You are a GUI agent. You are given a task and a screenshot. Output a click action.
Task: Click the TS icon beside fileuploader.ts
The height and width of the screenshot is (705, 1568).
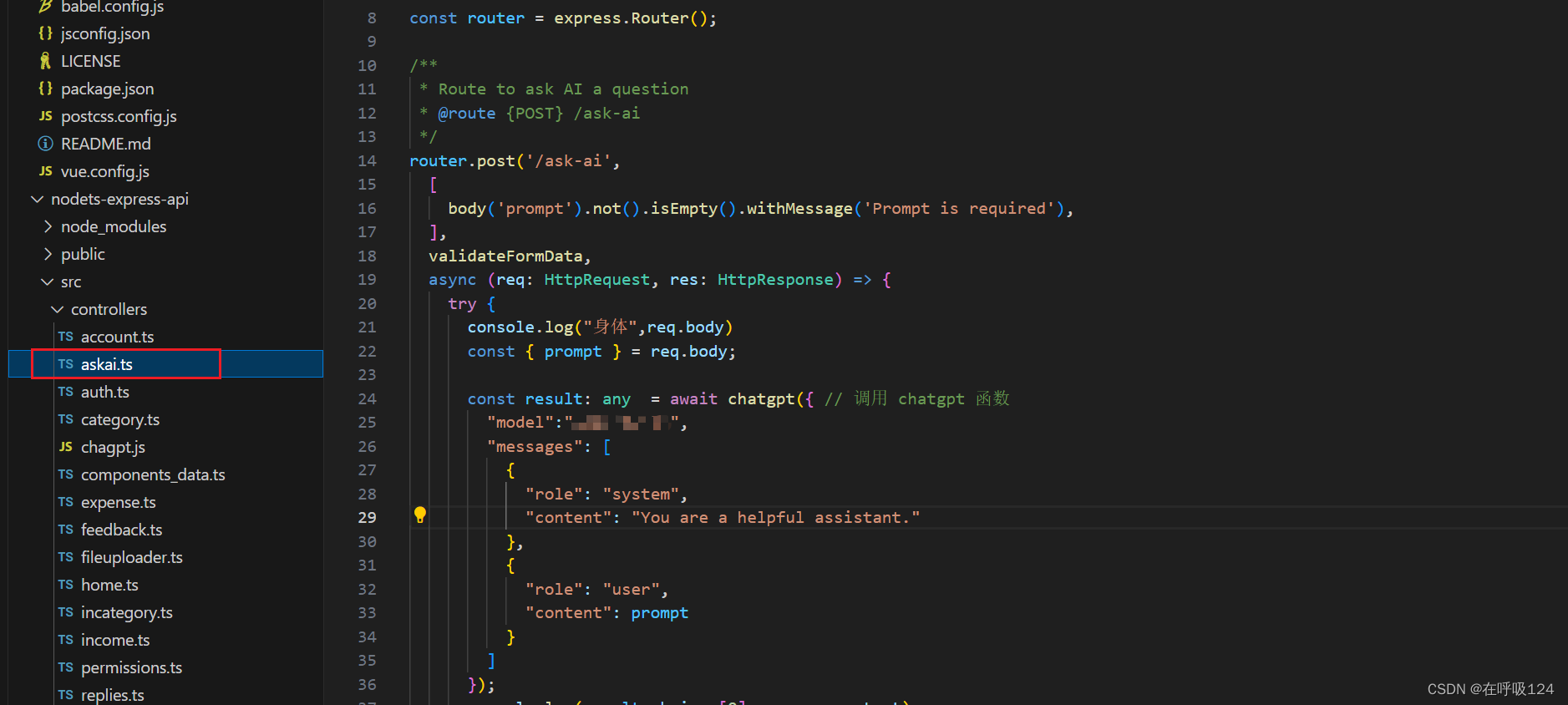pyautogui.click(x=66, y=557)
